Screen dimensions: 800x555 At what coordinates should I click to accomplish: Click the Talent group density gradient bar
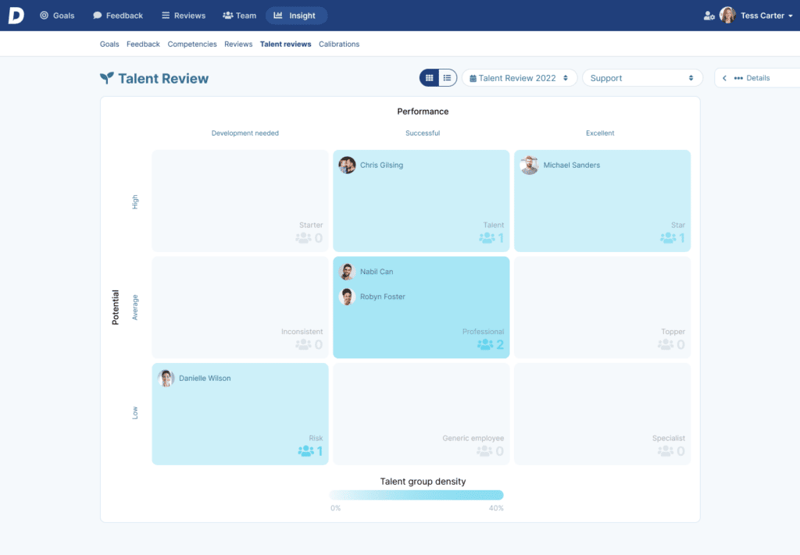click(417, 495)
